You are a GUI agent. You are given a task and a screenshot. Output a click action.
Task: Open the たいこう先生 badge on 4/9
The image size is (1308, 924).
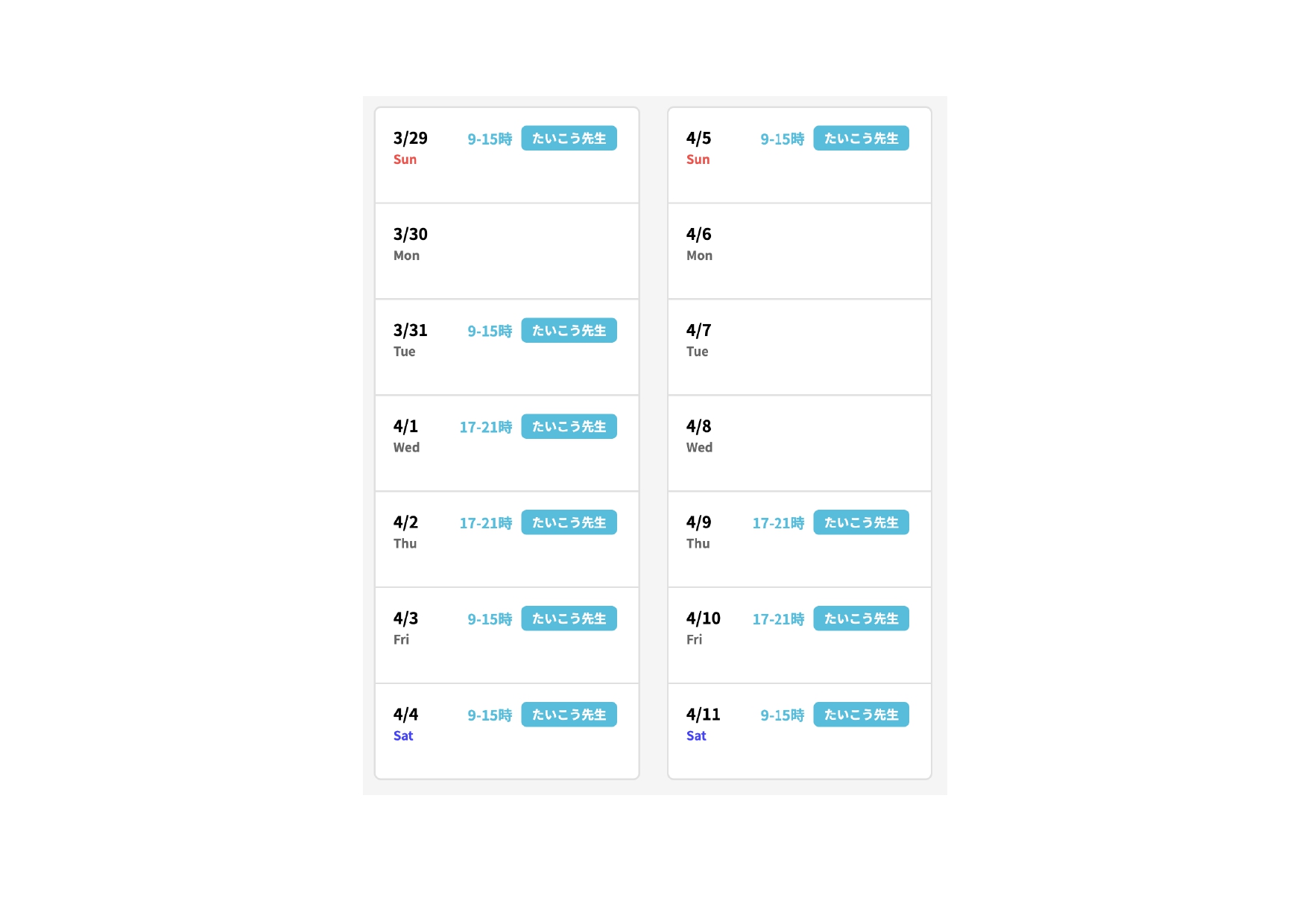pos(861,523)
